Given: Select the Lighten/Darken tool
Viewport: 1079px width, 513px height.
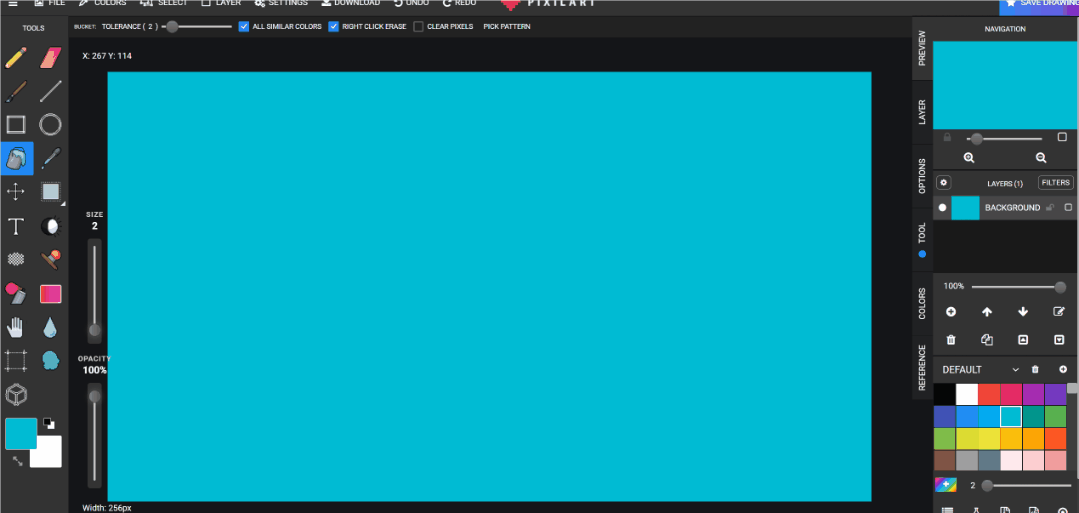Looking at the screenshot, I should [51, 226].
